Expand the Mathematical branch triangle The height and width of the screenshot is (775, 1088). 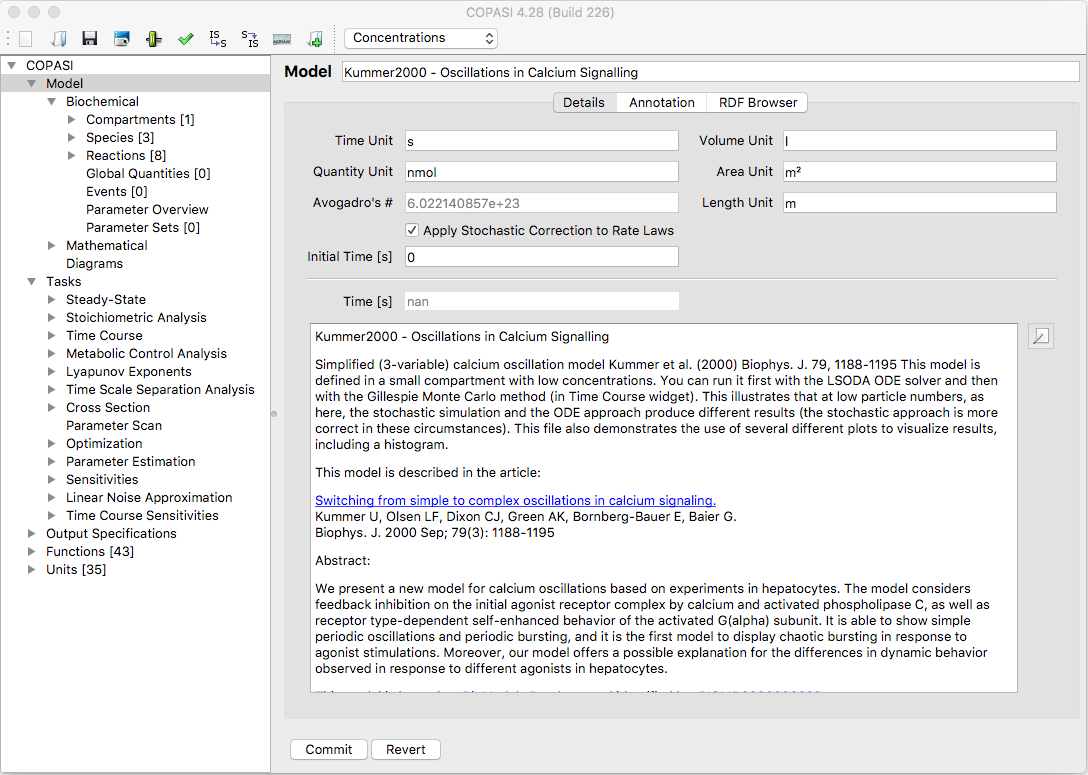[51, 246]
